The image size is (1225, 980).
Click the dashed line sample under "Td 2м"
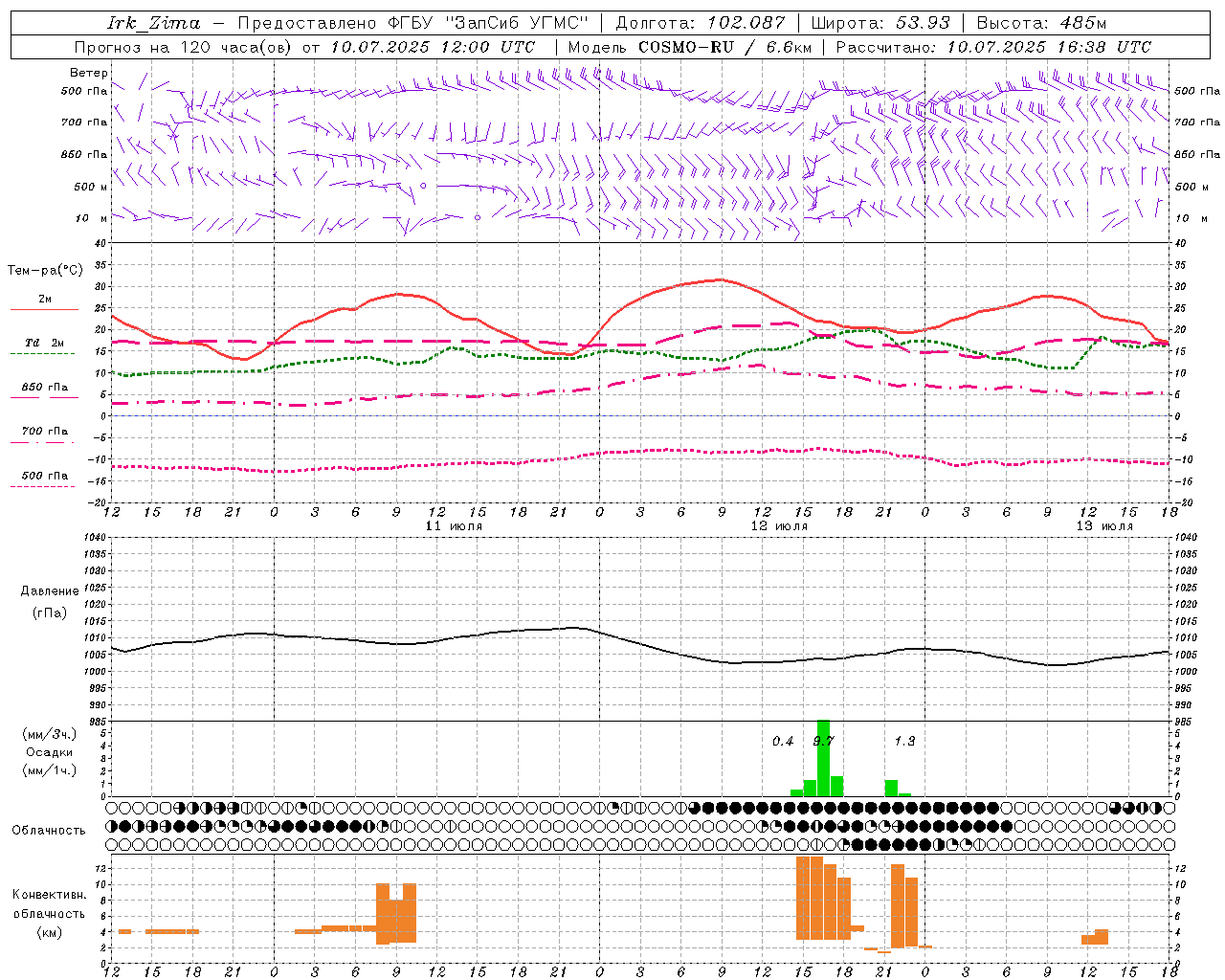[x=42, y=354]
